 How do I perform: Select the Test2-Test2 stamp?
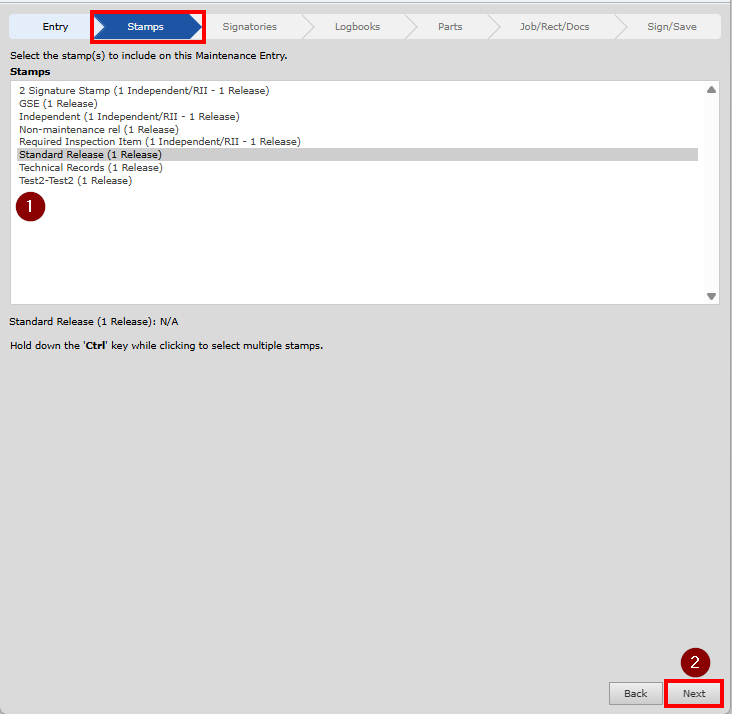[x=75, y=181]
